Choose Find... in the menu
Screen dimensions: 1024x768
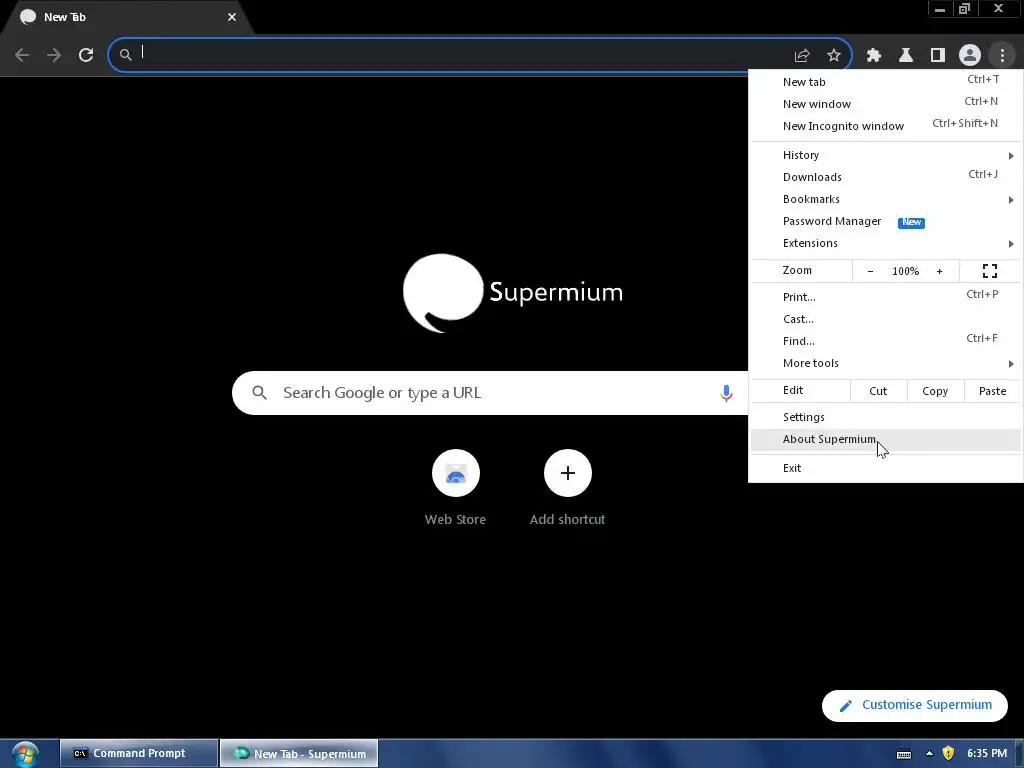pyautogui.click(x=886, y=341)
